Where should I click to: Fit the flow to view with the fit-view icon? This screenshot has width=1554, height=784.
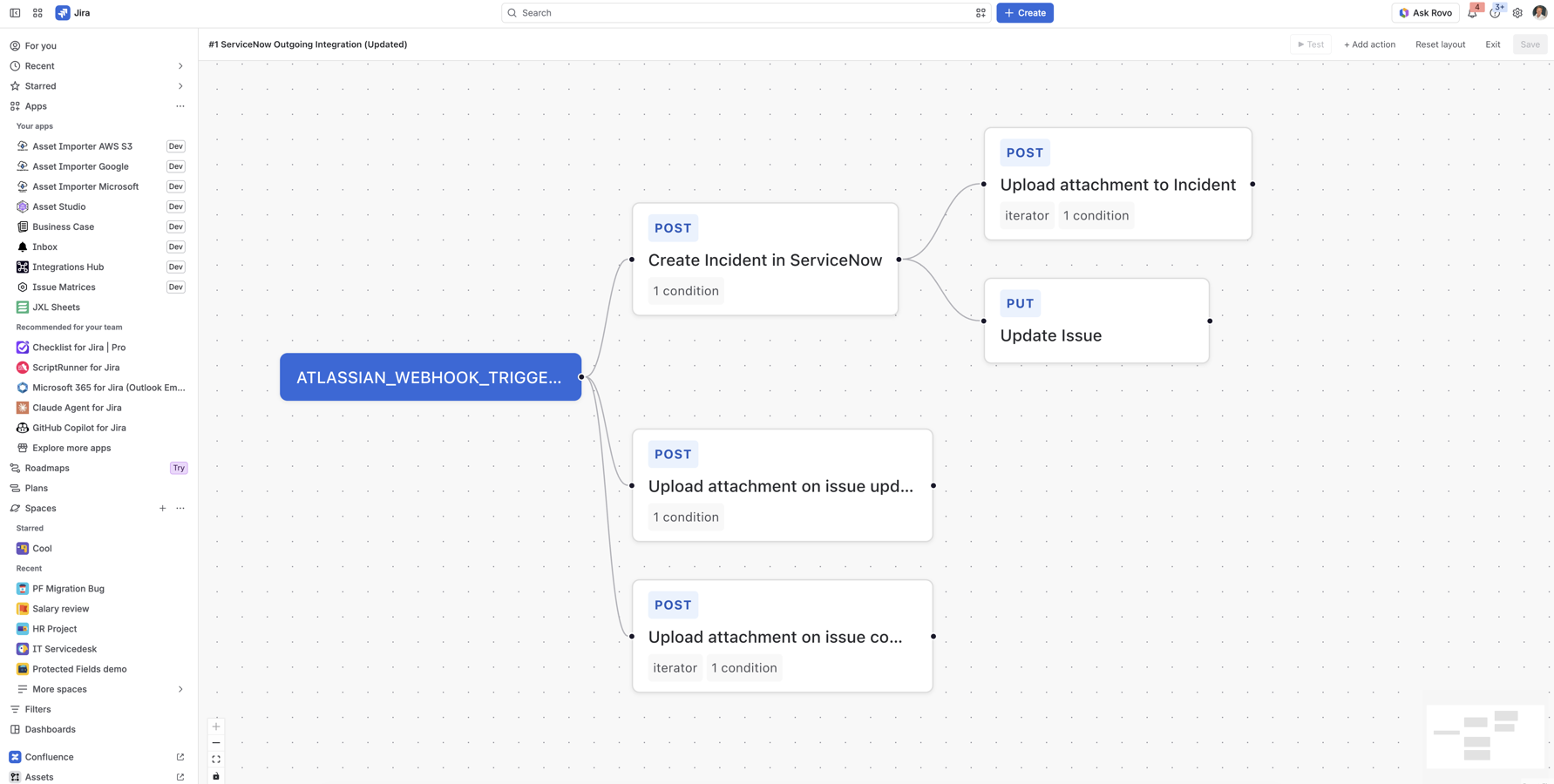(216, 760)
